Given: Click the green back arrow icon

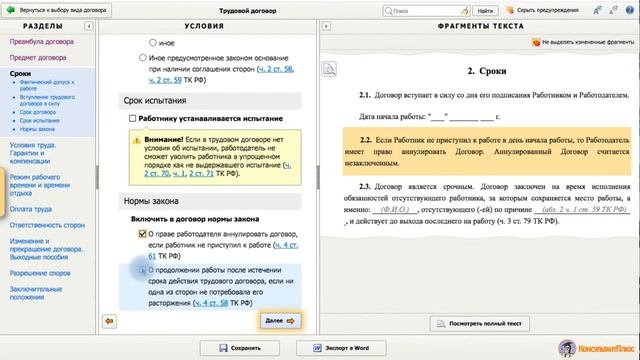Looking at the screenshot, I should pos(10,10).
